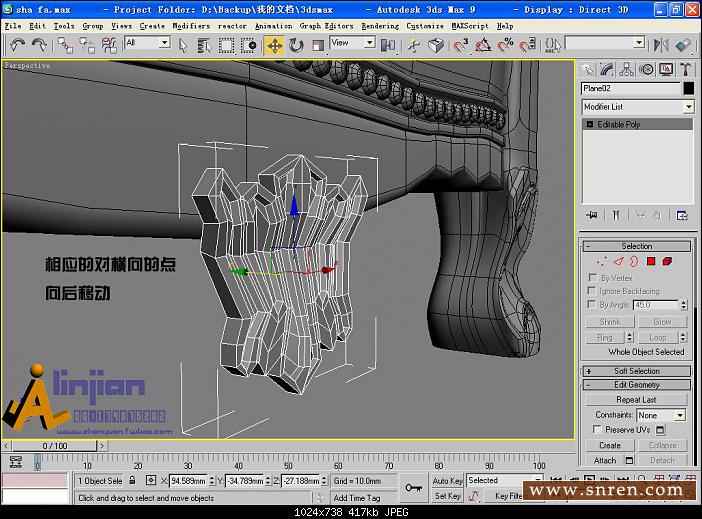702x519 pixels.
Task: Open the Constraints None dropdown
Action: 661,415
